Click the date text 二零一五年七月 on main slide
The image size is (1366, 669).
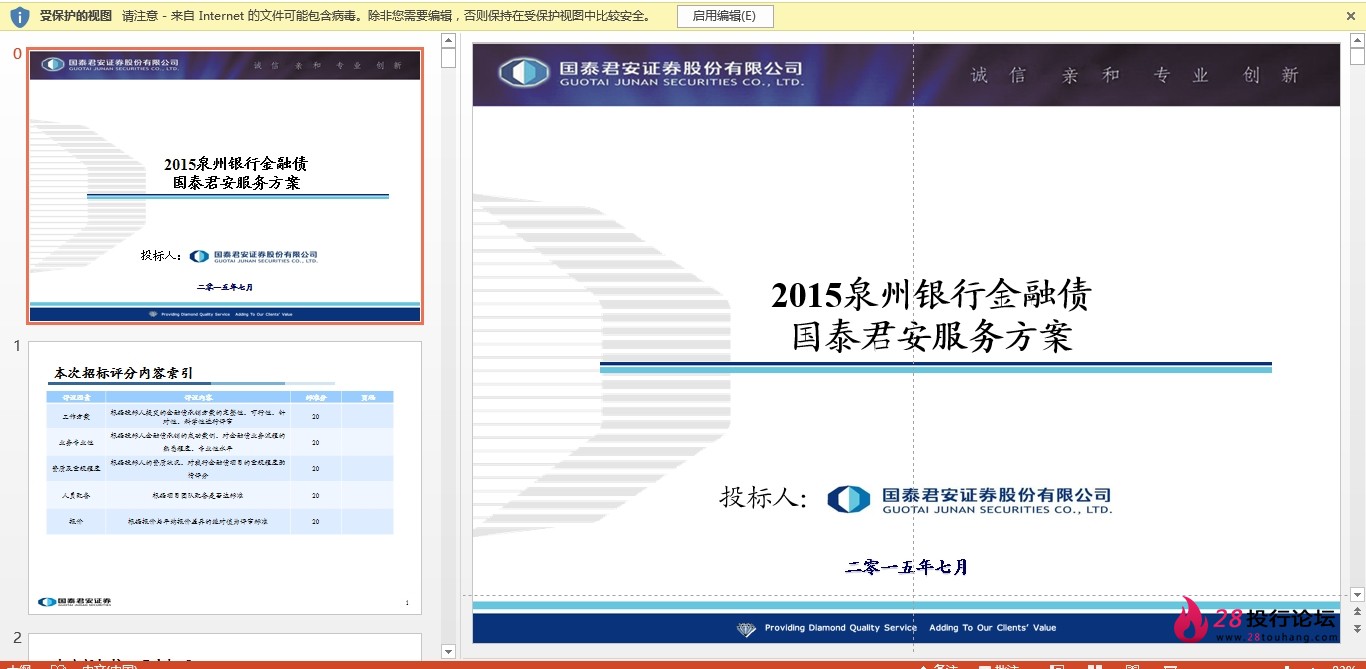906,567
